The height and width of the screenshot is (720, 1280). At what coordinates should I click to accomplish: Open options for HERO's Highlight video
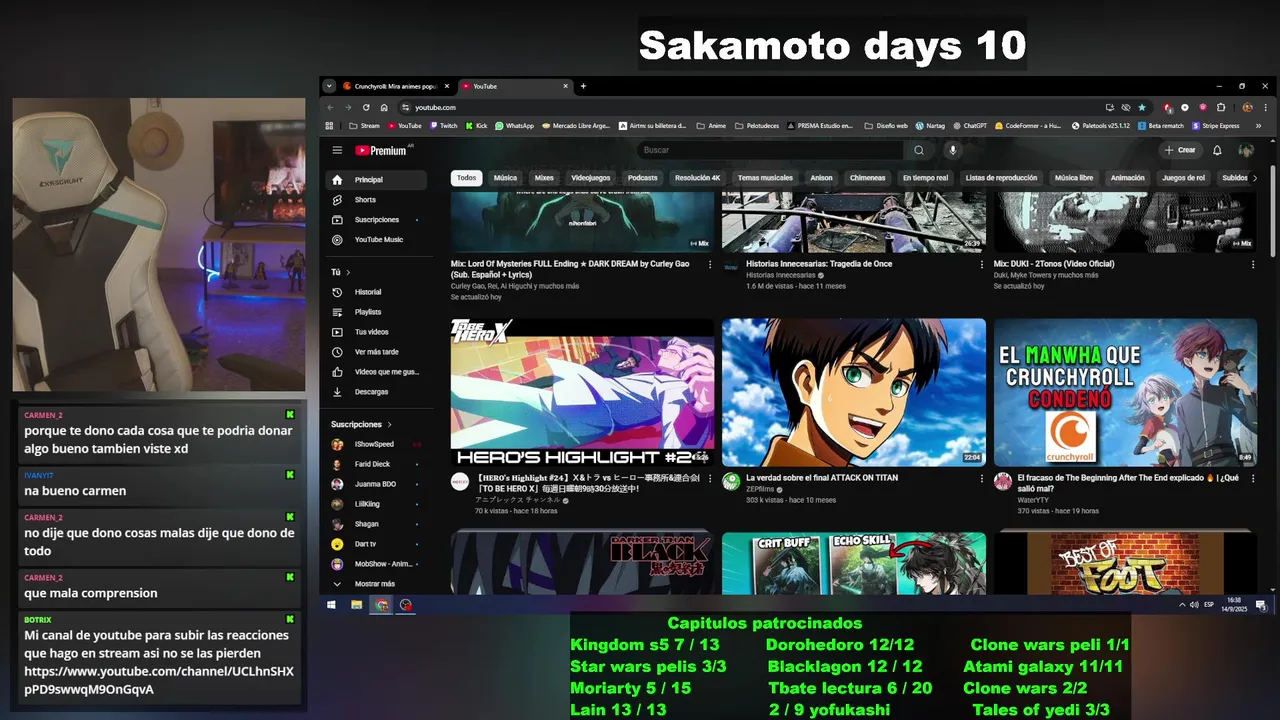tap(710, 479)
